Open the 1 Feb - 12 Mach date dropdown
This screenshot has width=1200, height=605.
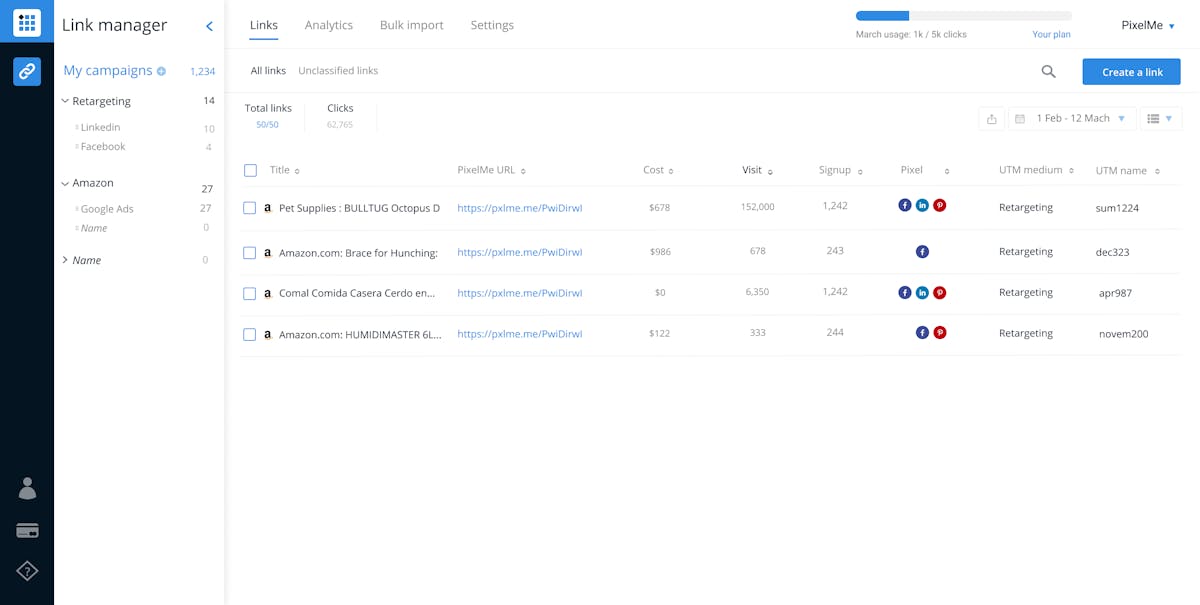[x=1072, y=119]
